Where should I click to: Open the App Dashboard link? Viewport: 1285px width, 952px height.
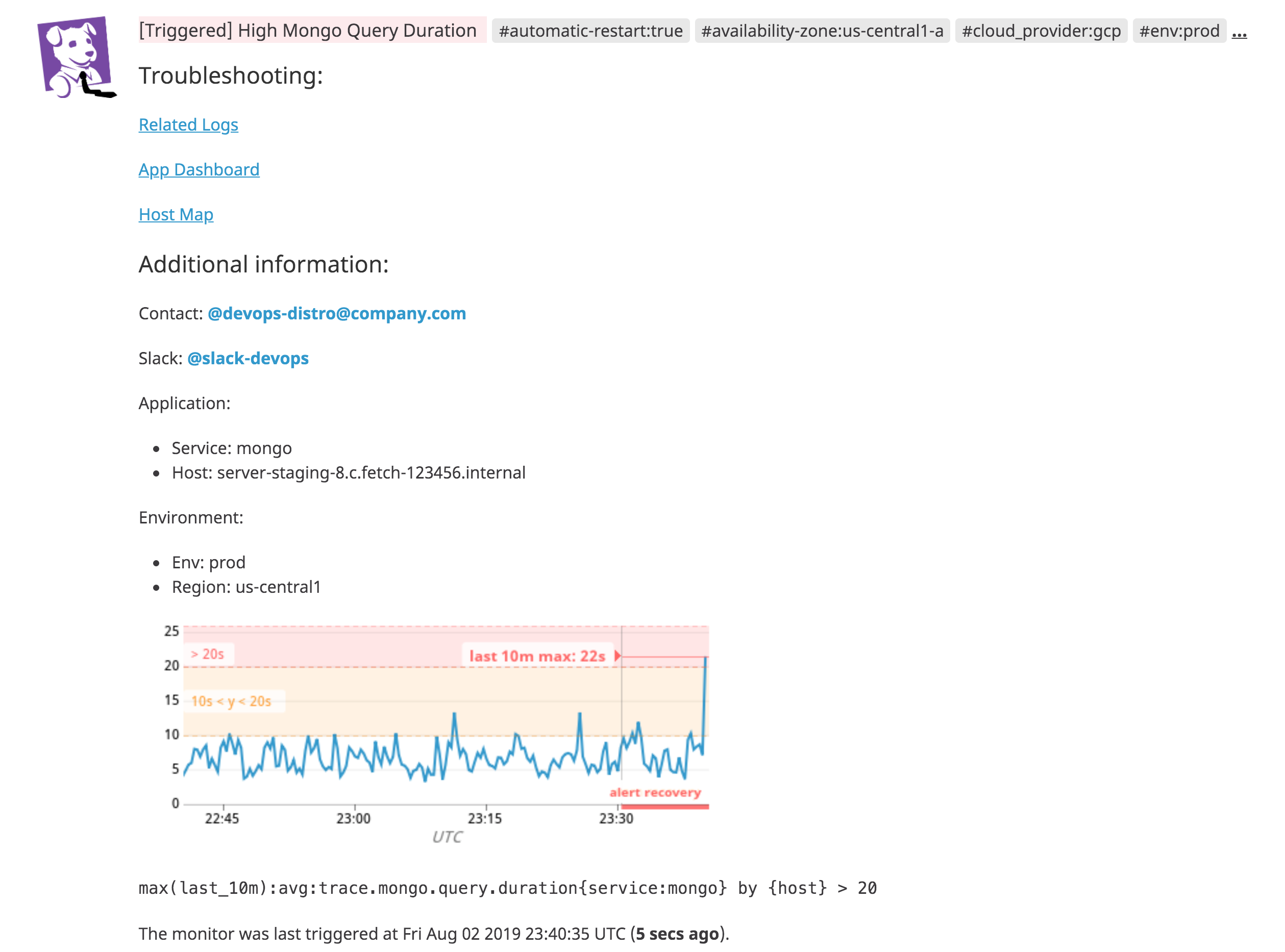point(199,169)
